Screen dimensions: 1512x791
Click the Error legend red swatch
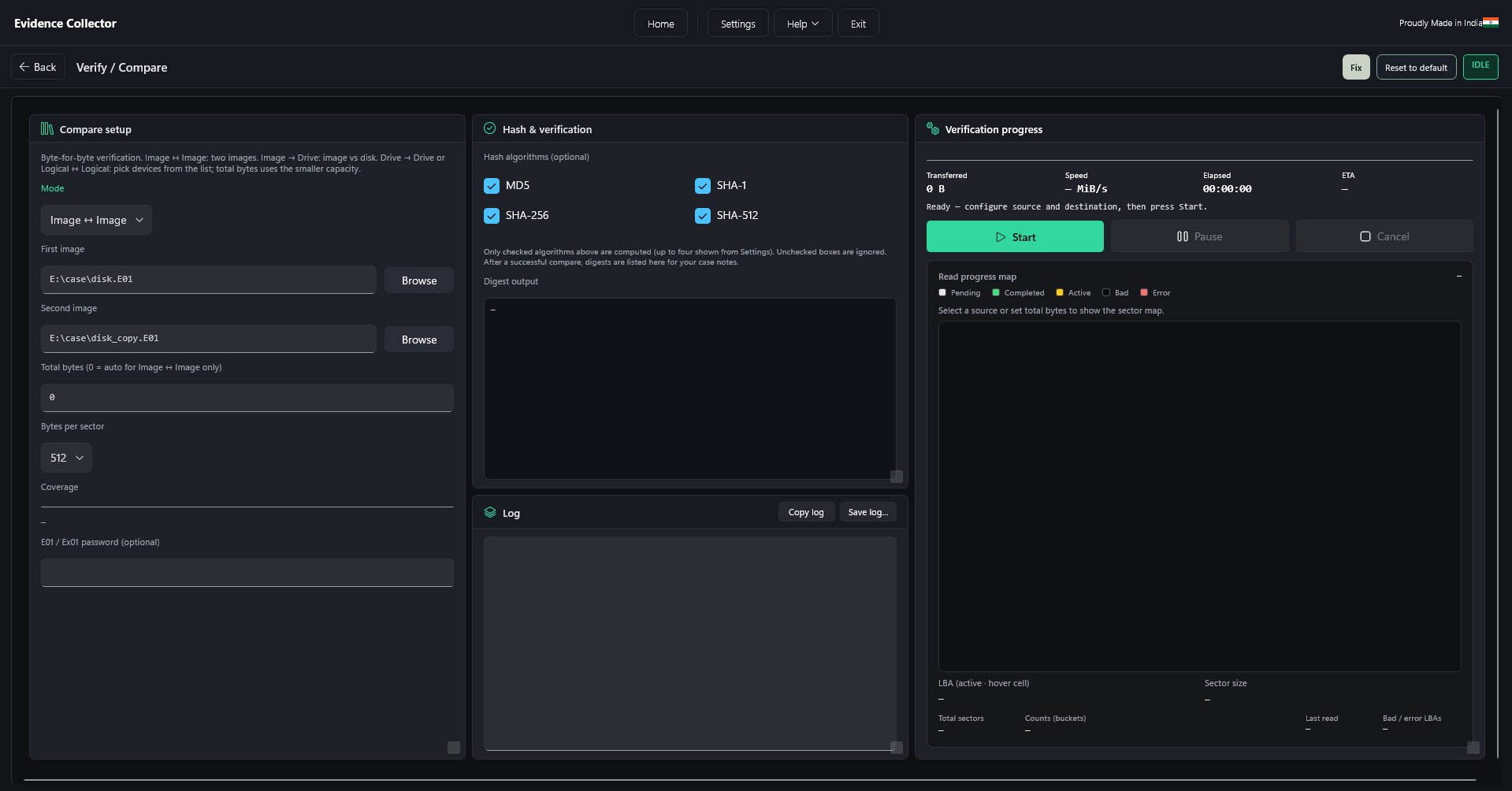tap(1144, 292)
